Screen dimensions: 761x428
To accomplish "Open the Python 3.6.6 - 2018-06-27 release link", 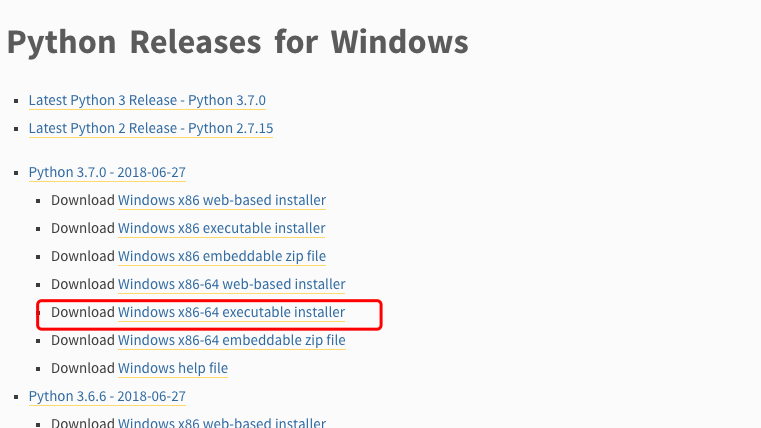I will pyautogui.click(x=107, y=396).
